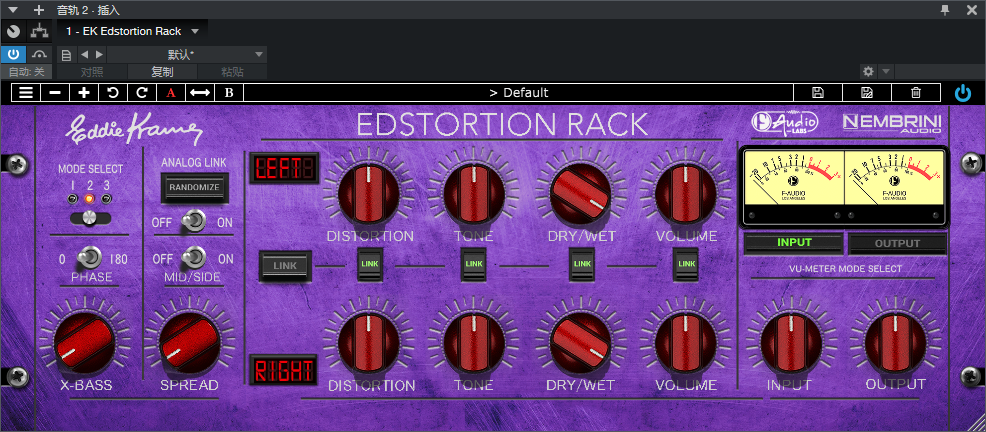Click the right channel DRY/WET knob
Screen dimensions: 986x432
[x=580, y=343]
